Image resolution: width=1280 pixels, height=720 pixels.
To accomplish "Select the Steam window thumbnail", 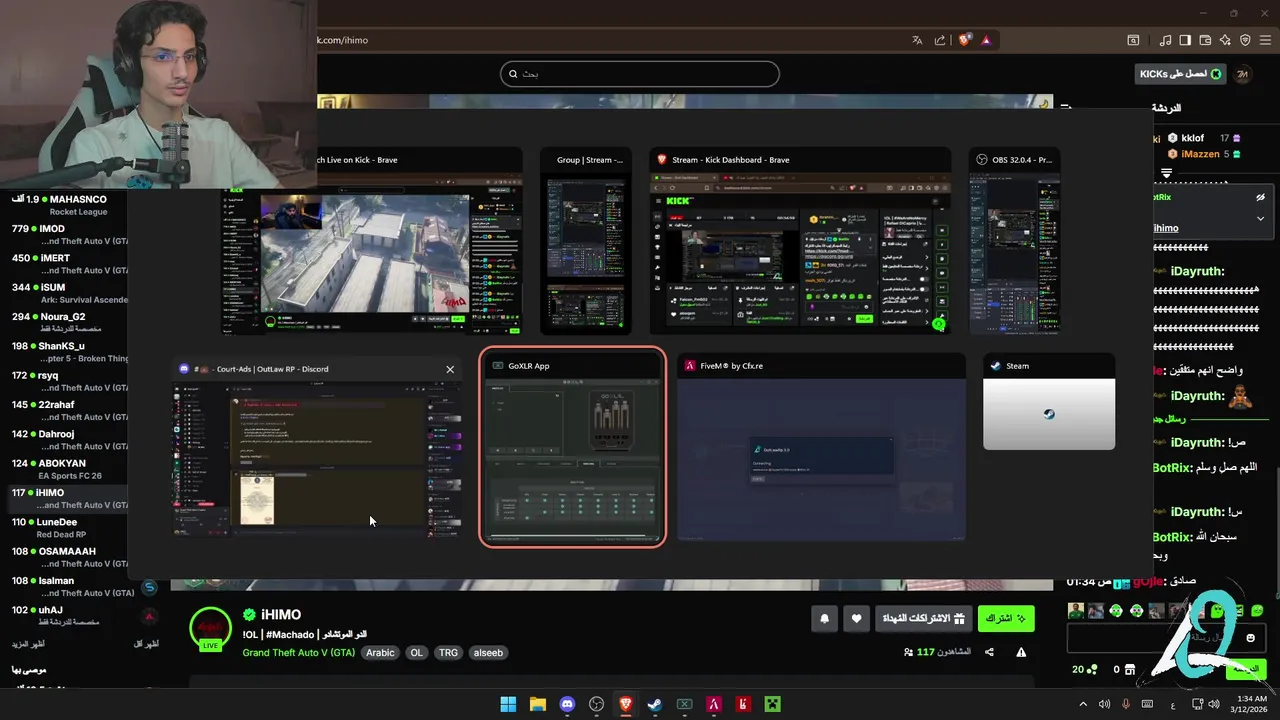I will [x=1049, y=402].
